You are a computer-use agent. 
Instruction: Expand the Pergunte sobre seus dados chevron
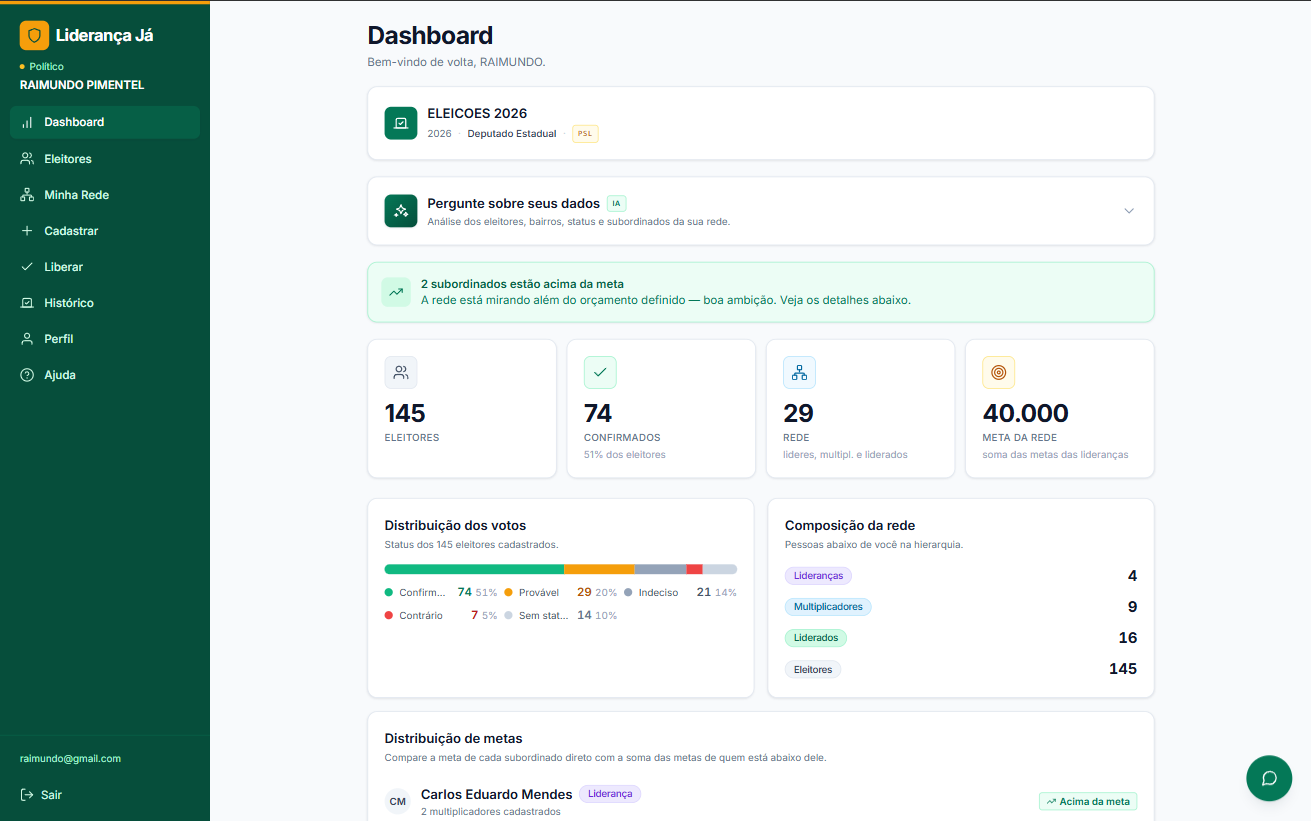[x=1129, y=211]
